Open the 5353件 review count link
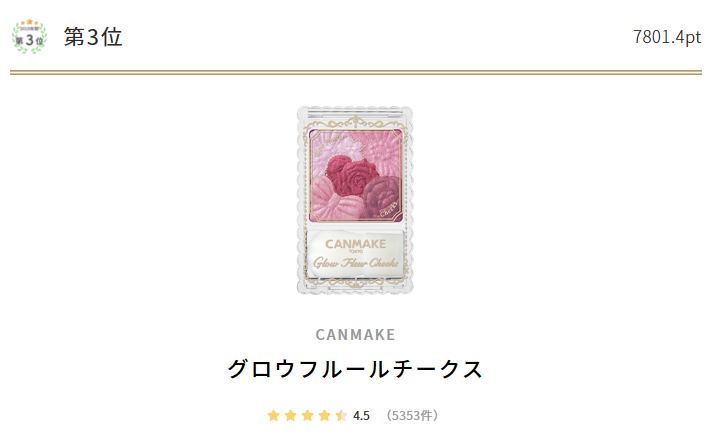 point(412,416)
